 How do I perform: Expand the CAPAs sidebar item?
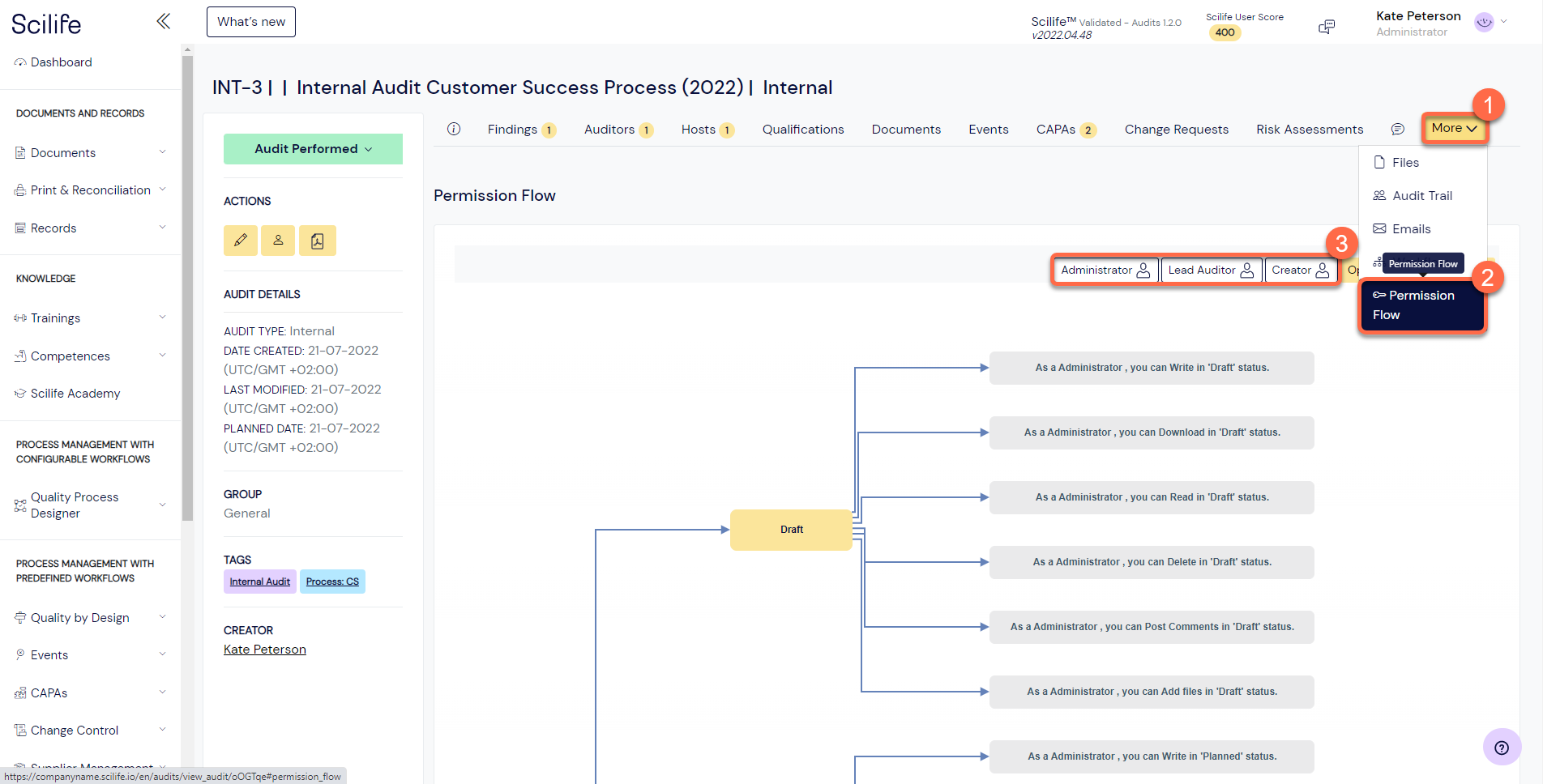pyautogui.click(x=90, y=692)
